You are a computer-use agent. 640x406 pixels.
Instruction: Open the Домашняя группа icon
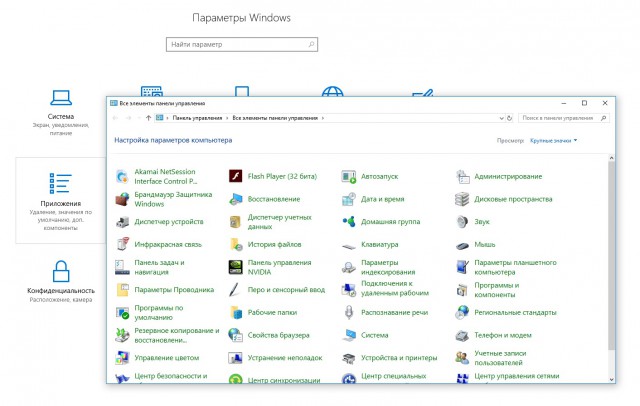[x=349, y=222]
